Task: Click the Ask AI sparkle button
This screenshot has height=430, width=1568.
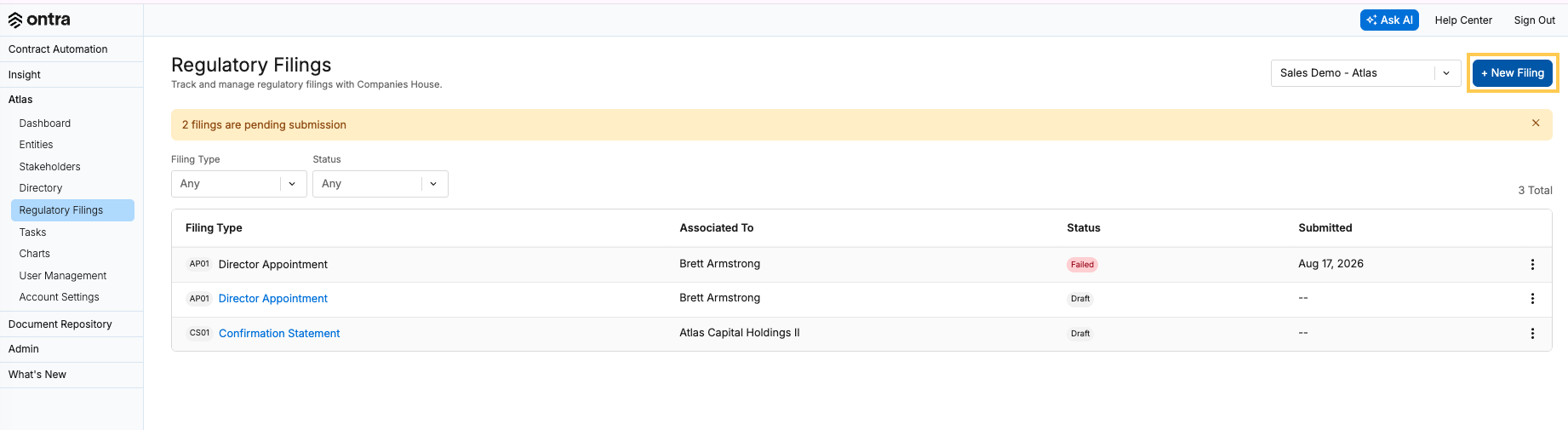Action: pyautogui.click(x=1389, y=20)
